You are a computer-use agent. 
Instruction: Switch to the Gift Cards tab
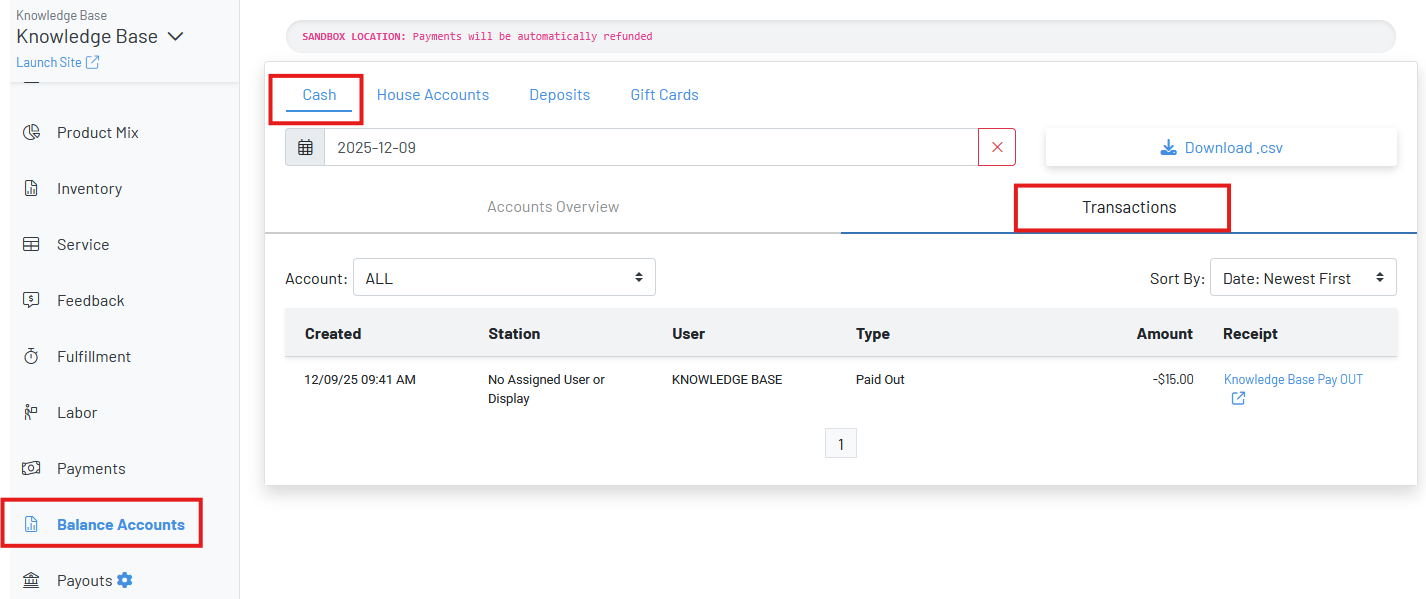click(664, 95)
